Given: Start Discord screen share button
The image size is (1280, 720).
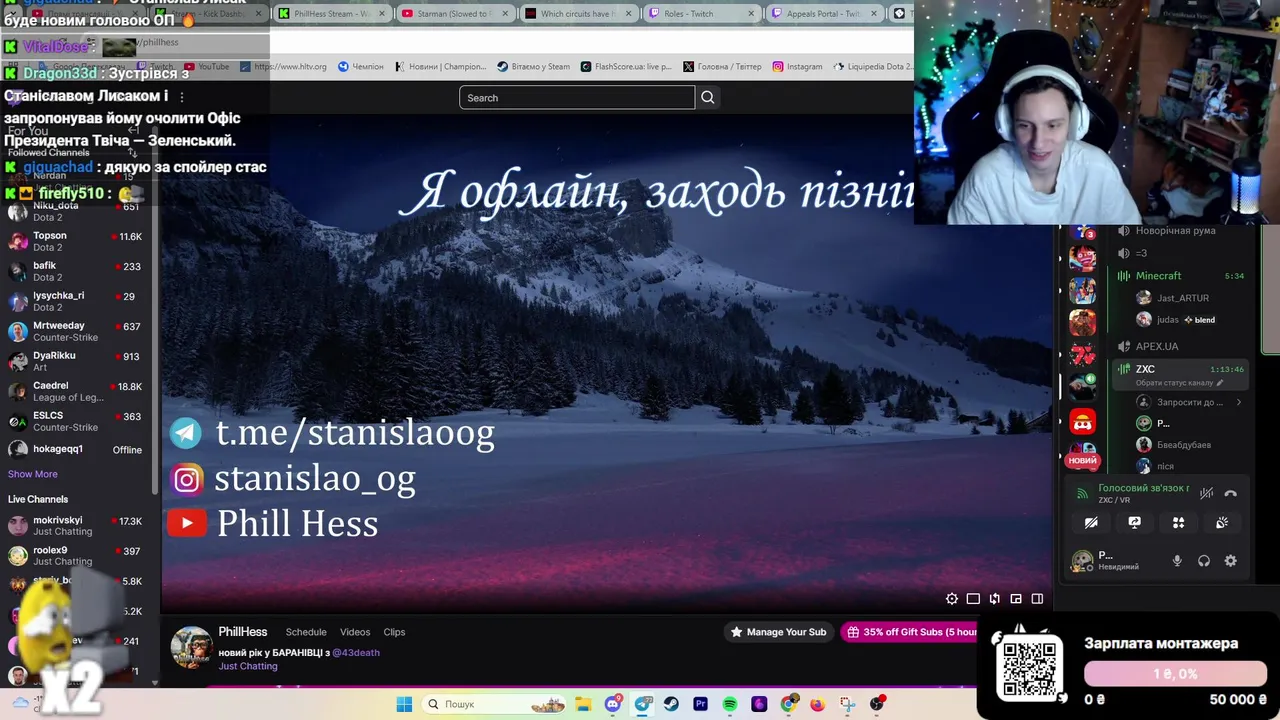Looking at the screenshot, I should (1134, 522).
